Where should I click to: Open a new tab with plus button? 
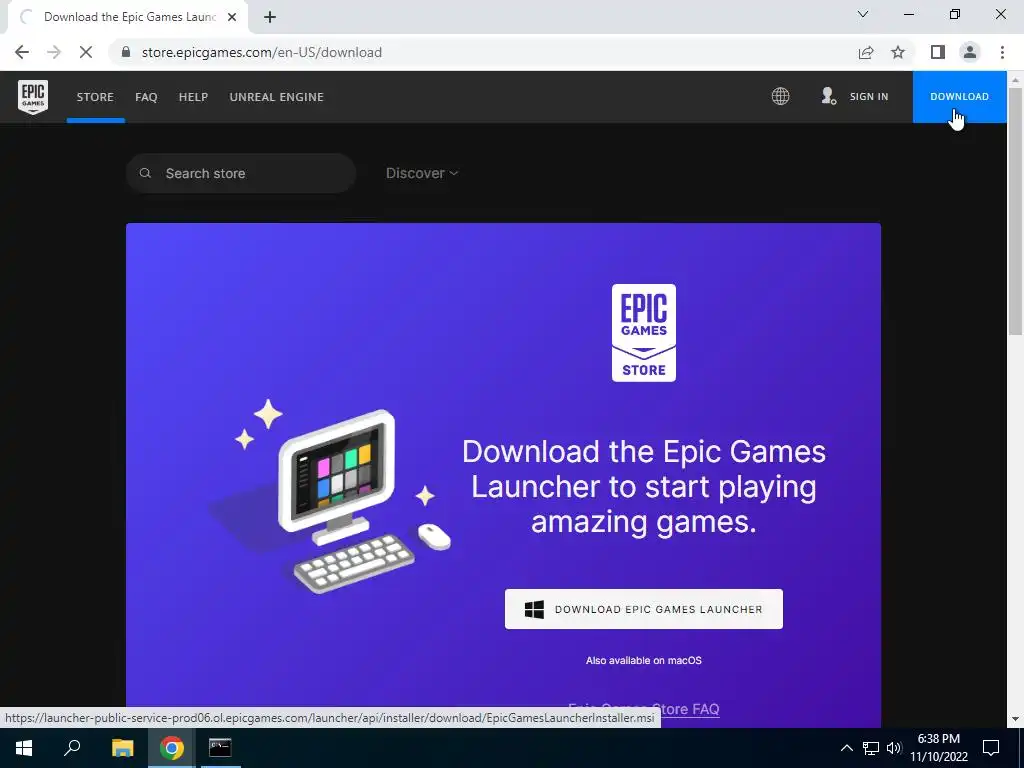[x=270, y=17]
